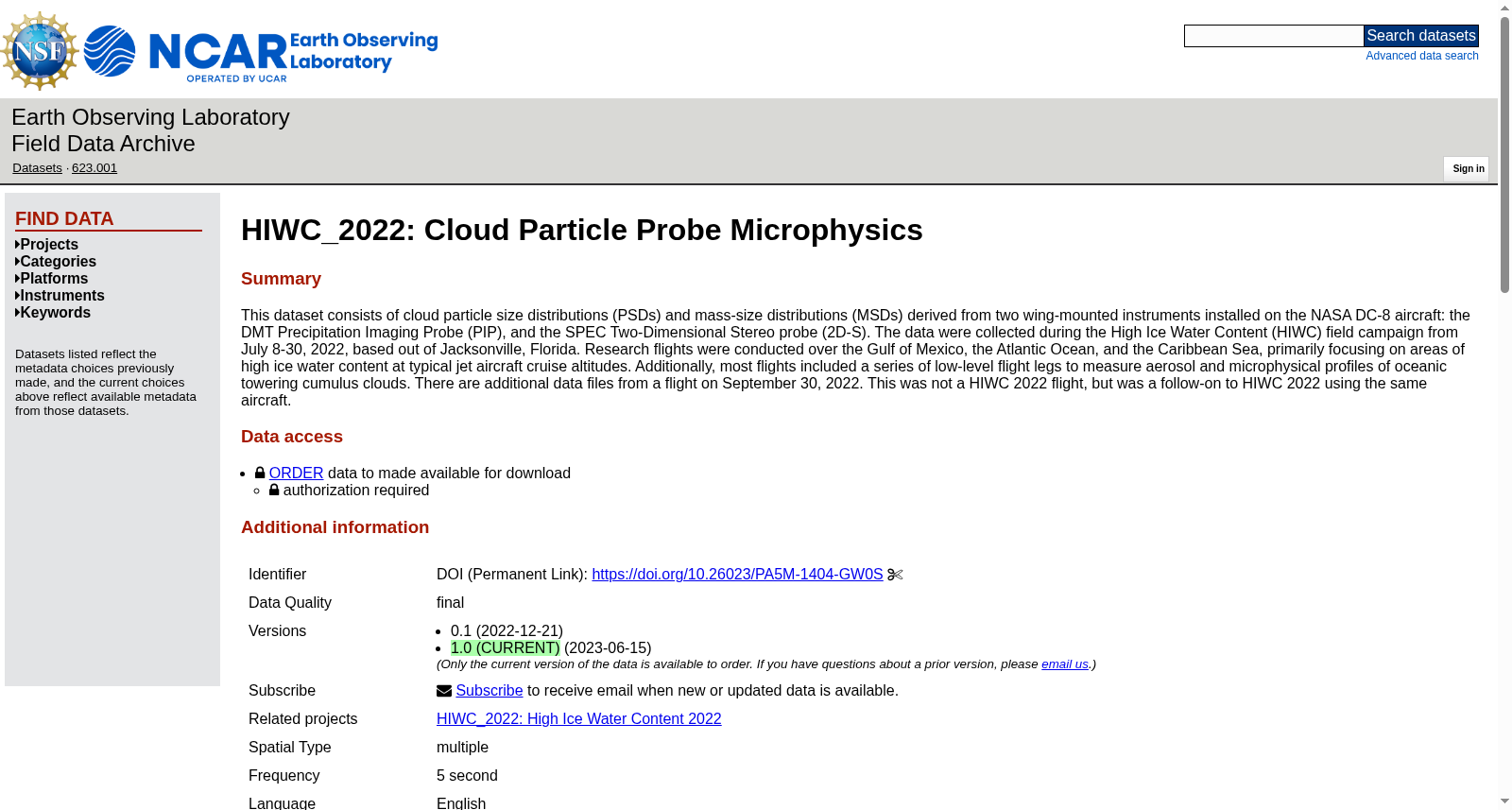
Task: Click the scrollbar up arrow
Action: (1504, 8)
